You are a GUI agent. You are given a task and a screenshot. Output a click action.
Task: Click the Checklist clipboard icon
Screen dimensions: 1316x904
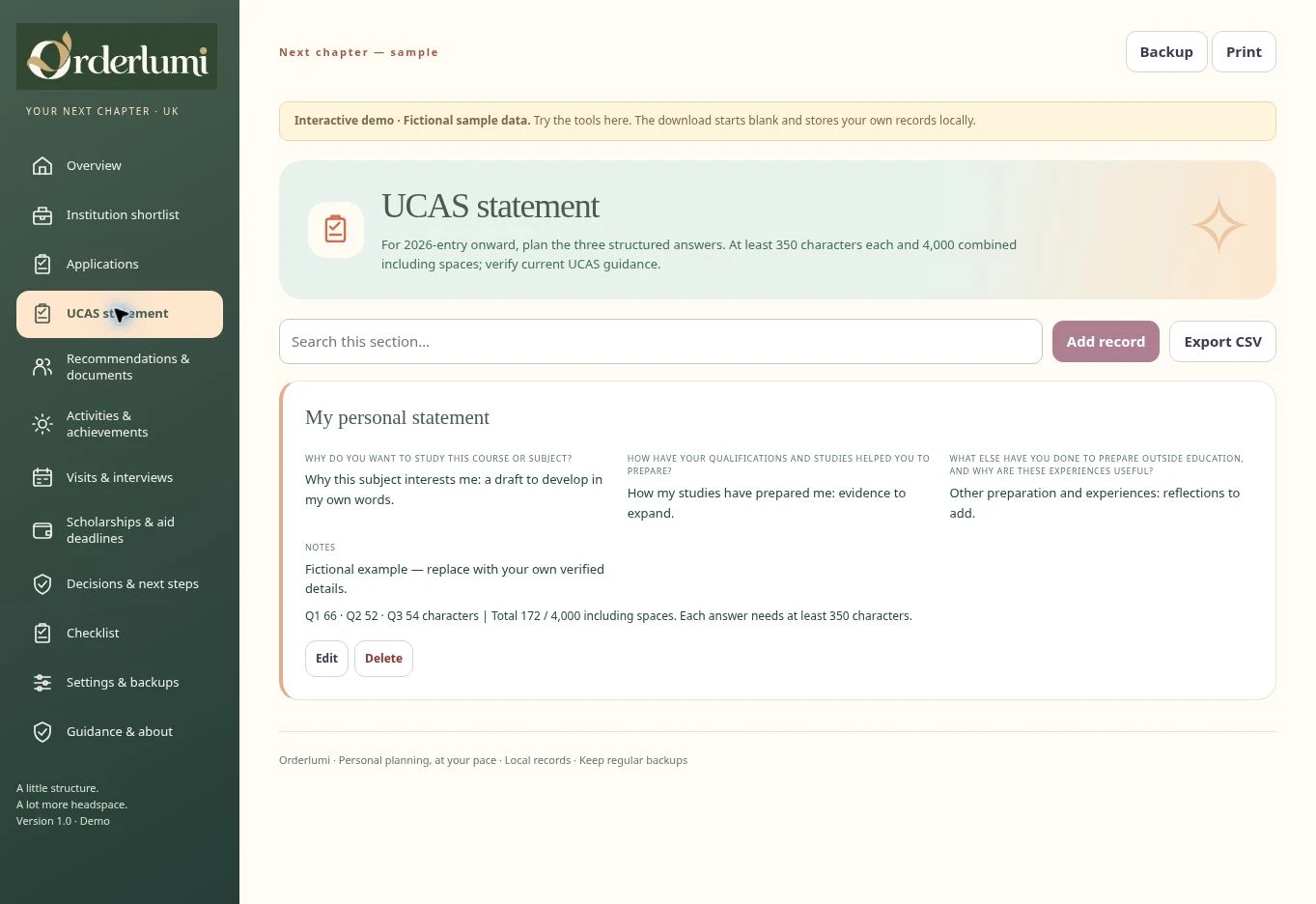42,634
